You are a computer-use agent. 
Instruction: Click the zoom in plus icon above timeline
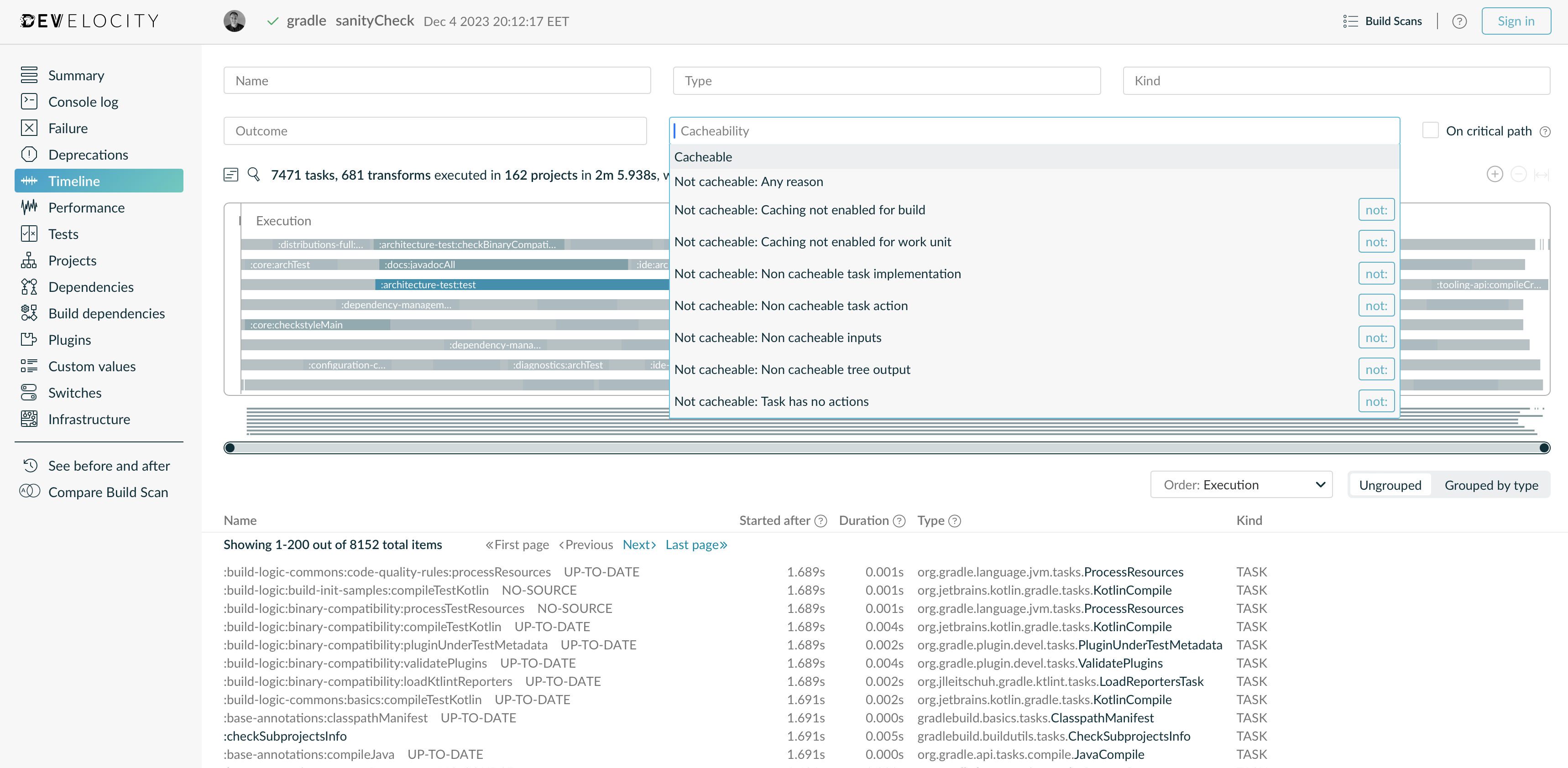tap(1495, 175)
